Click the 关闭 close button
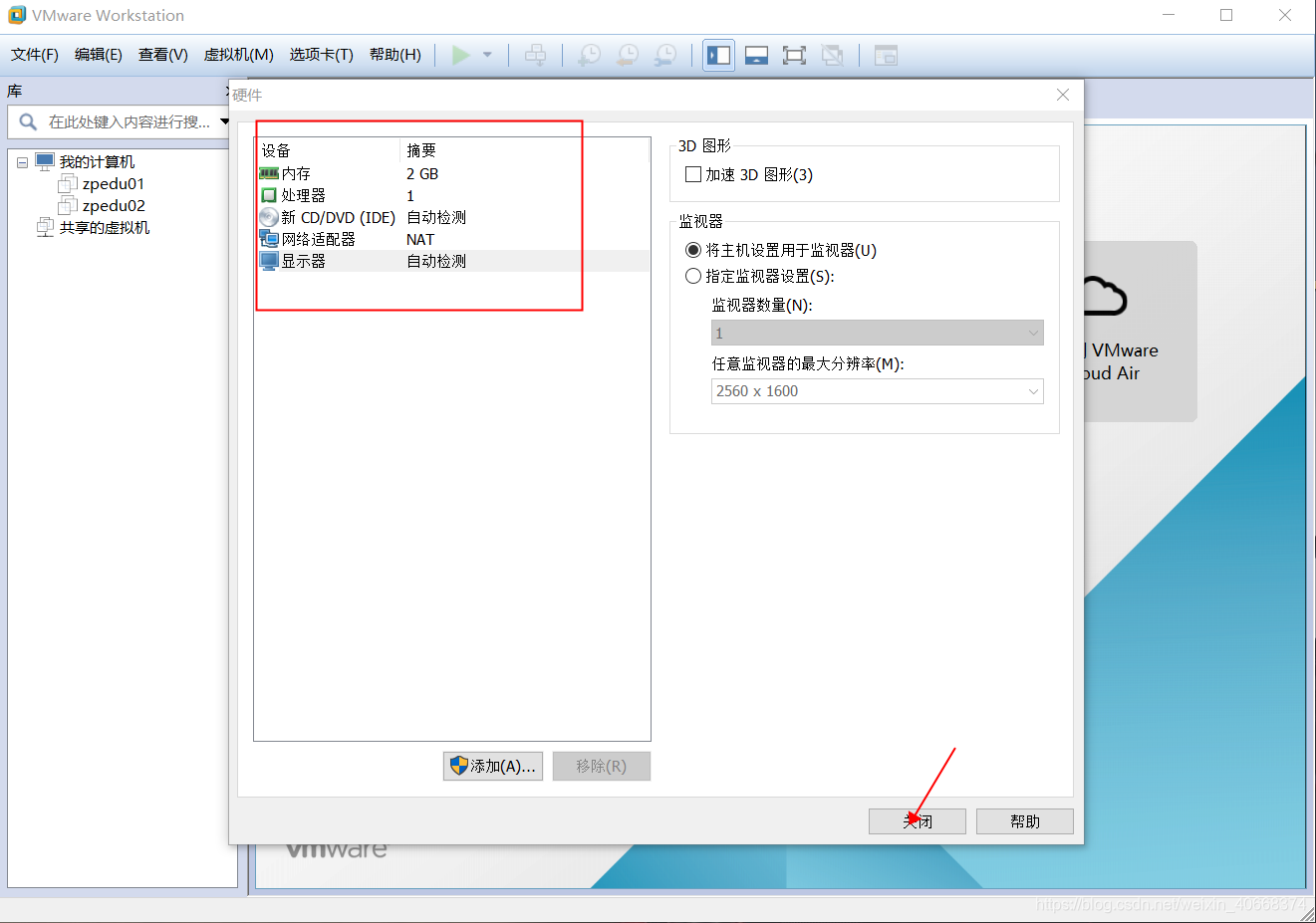Viewport: 1316px width, 923px height. 918,821
